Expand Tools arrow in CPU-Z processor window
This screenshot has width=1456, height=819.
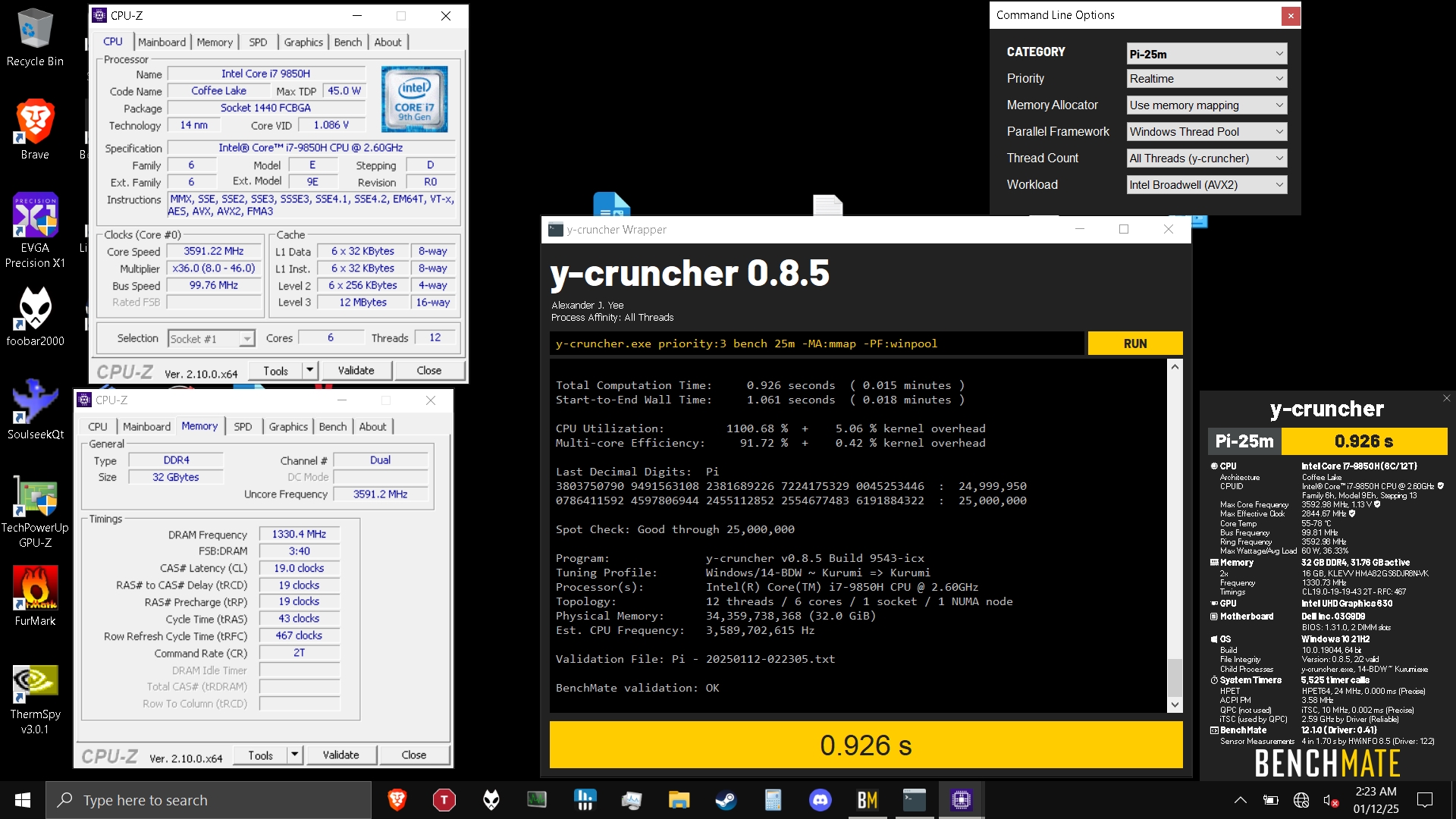point(309,370)
